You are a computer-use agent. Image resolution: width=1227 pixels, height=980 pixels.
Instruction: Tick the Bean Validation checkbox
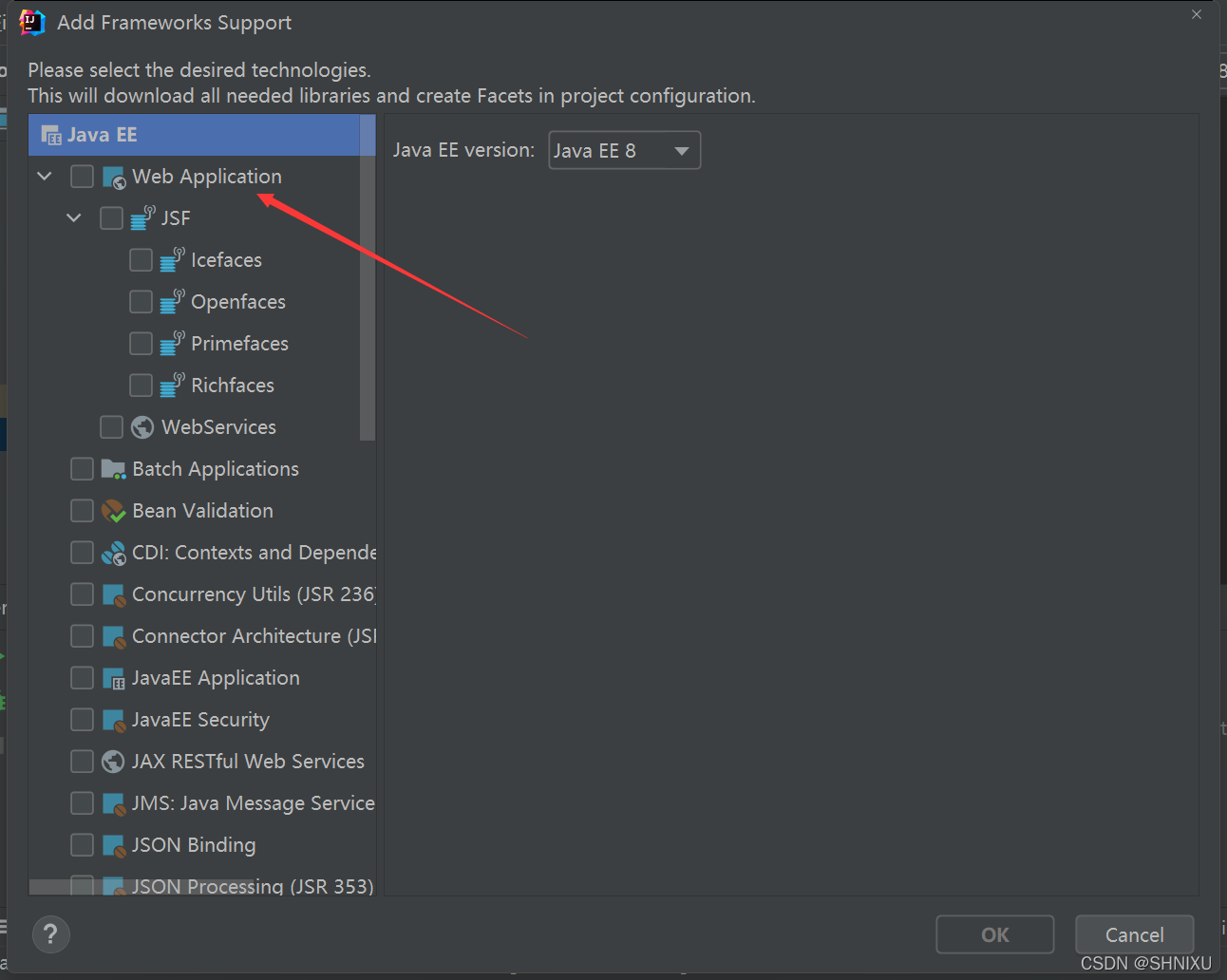coord(83,511)
